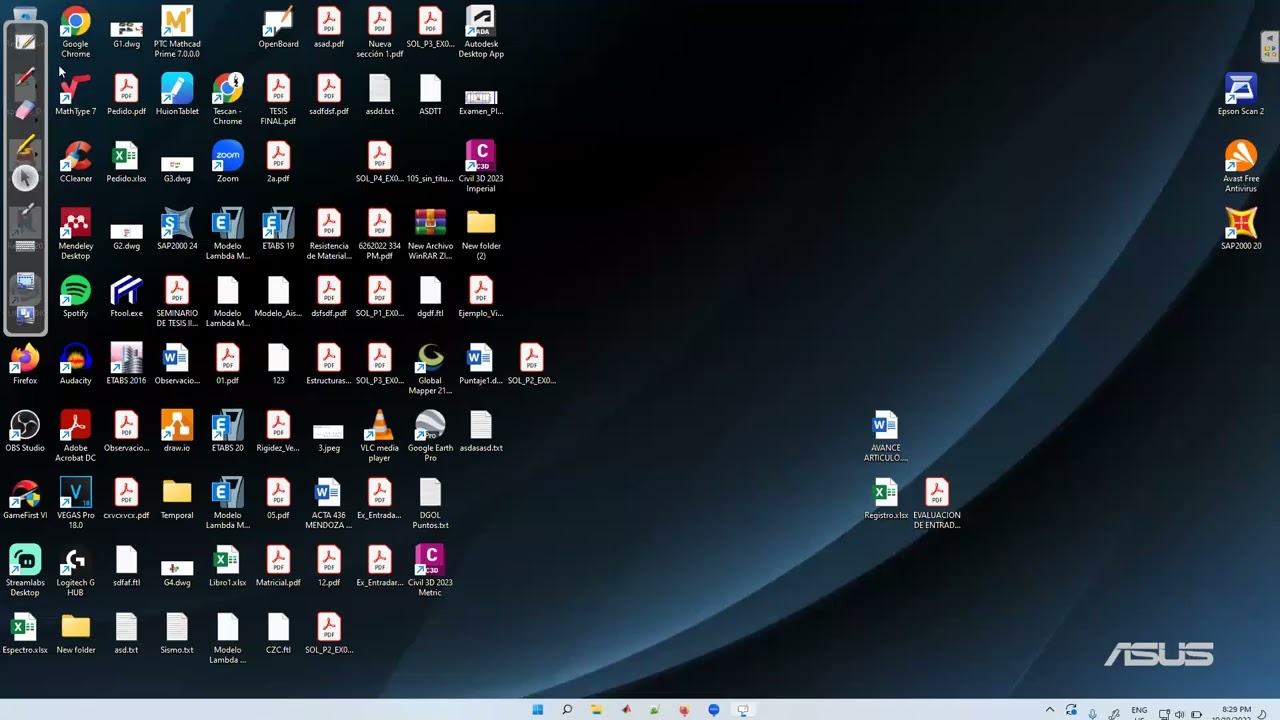Screen dimensions: 1280x720
Task: Select the SAP2000 24 icon
Action: coord(177,229)
